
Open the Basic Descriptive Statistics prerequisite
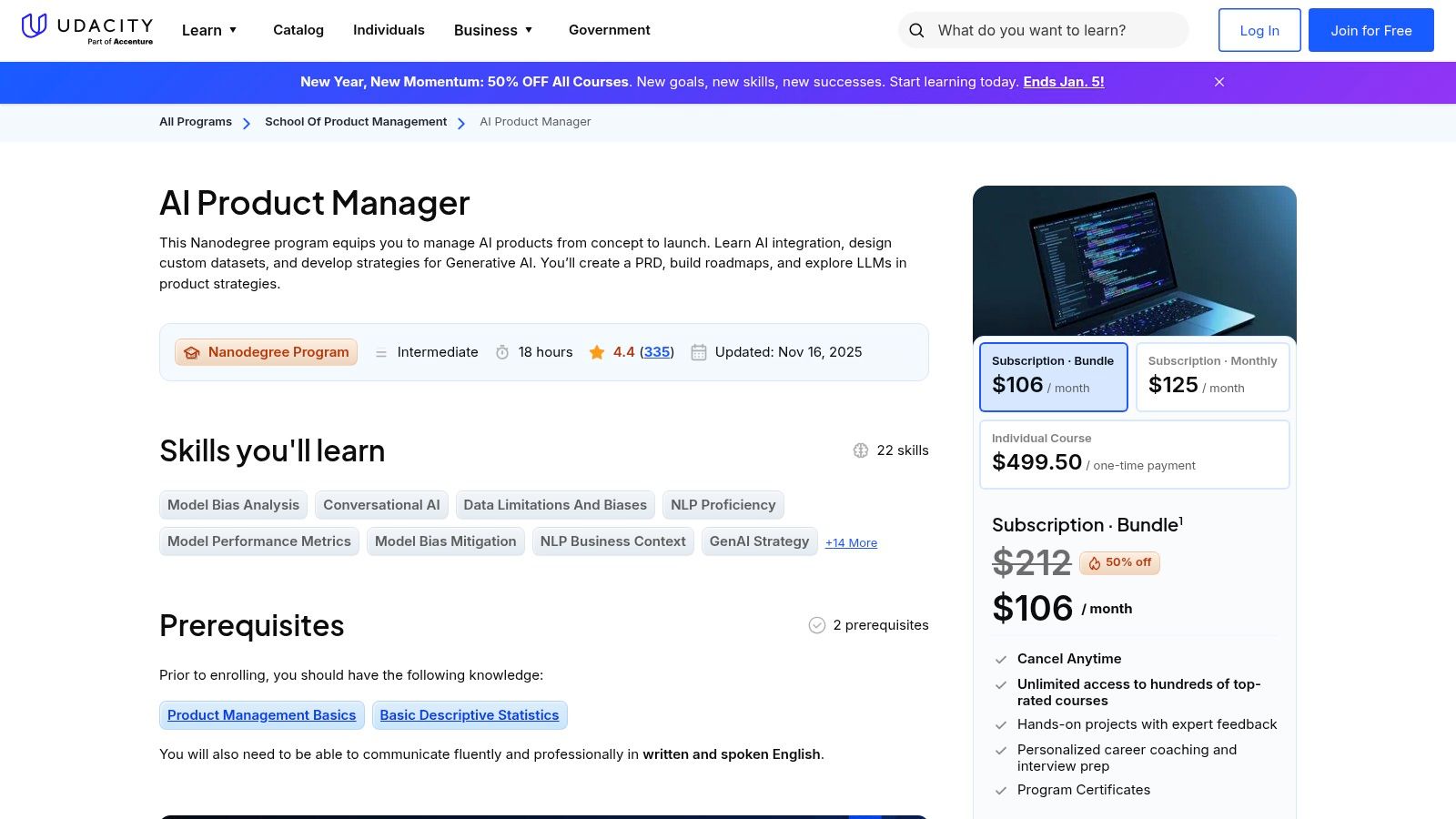coord(470,715)
